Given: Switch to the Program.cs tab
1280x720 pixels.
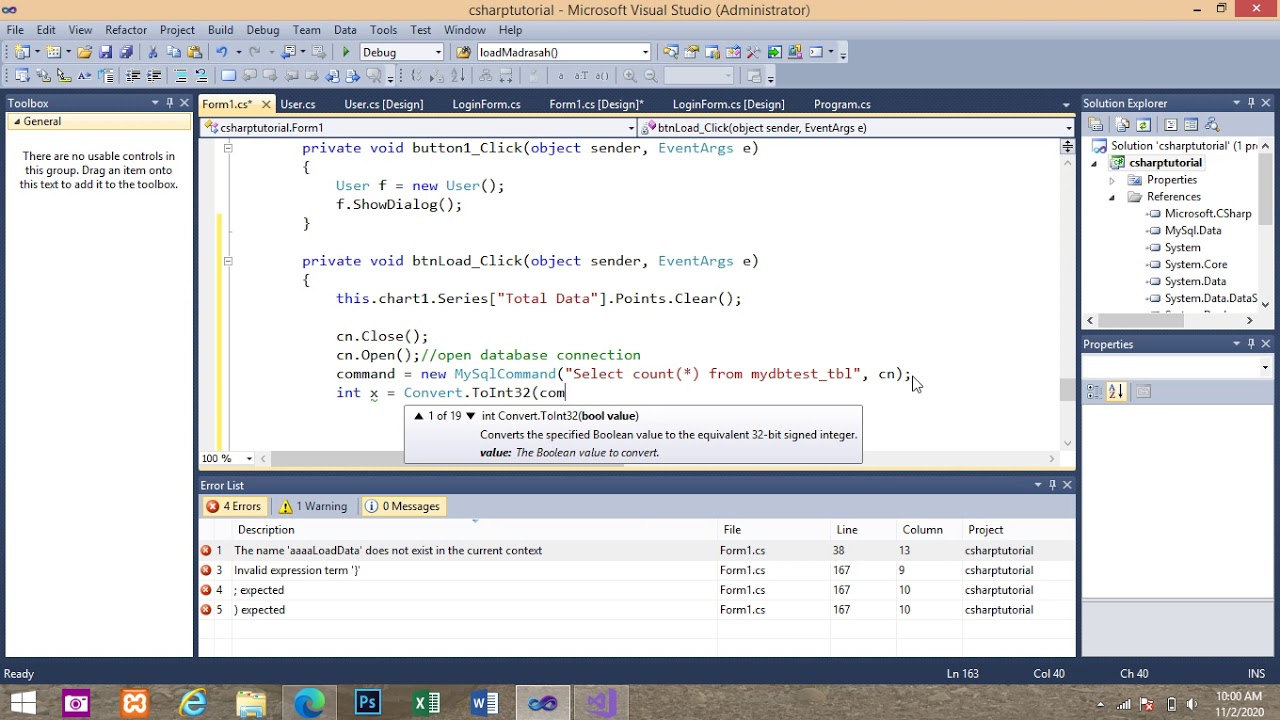Looking at the screenshot, I should coord(842,104).
